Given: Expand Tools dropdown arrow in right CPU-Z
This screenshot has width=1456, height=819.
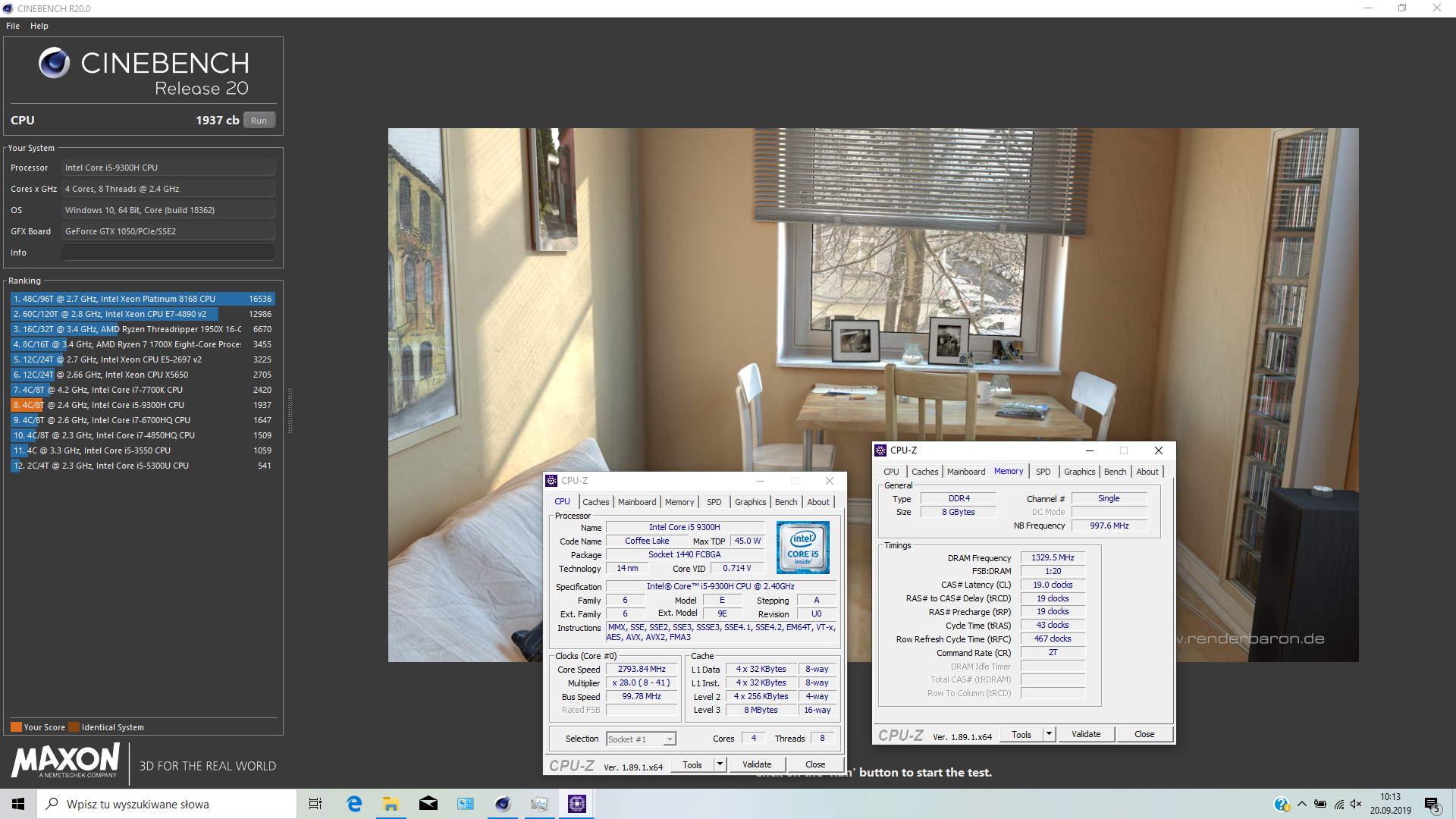Looking at the screenshot, I should [1049, 735].
